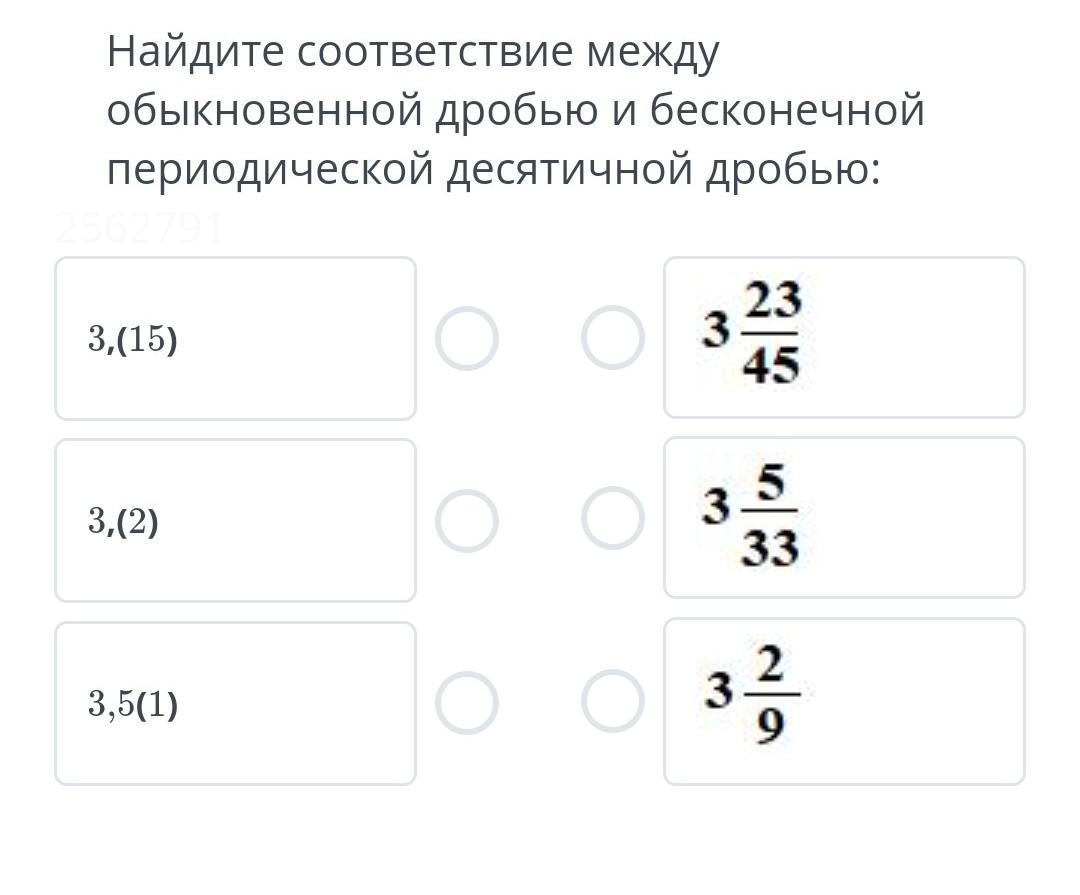The image size is (1080, 895).
Task: Click the 3,(15) answer card
Action: 236,338
